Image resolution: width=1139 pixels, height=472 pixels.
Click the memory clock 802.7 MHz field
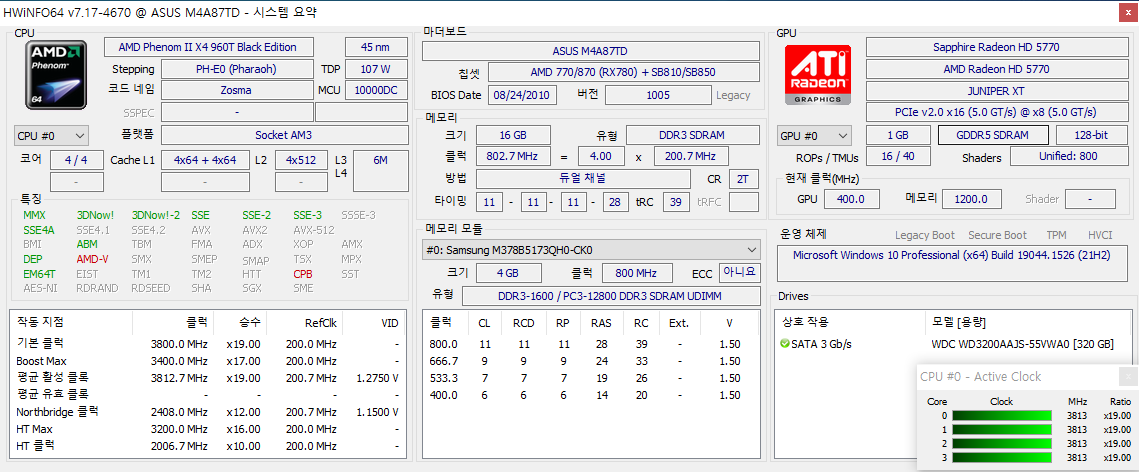(x=514, y=156)
